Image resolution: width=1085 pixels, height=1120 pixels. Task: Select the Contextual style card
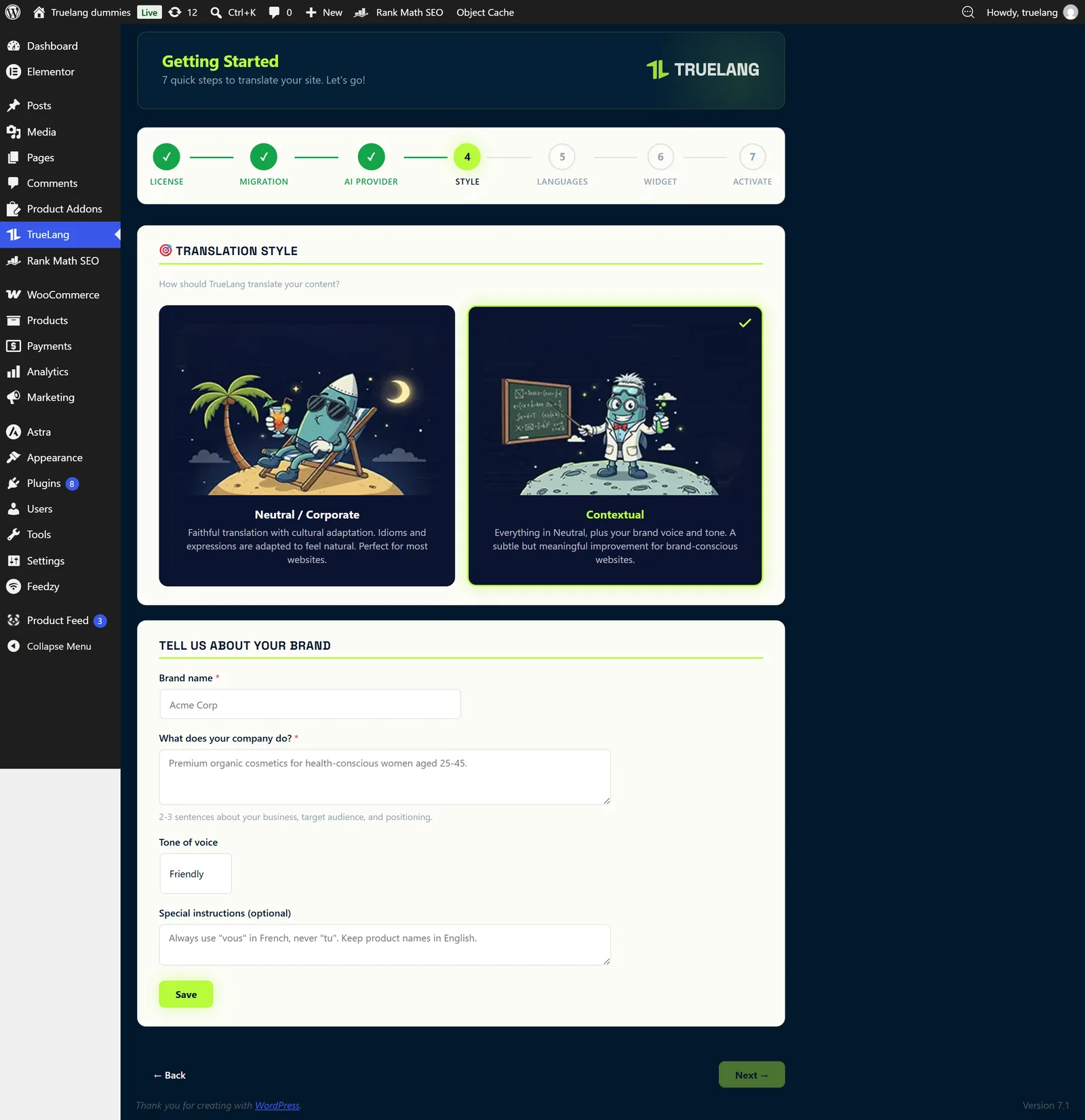point(615,446)
